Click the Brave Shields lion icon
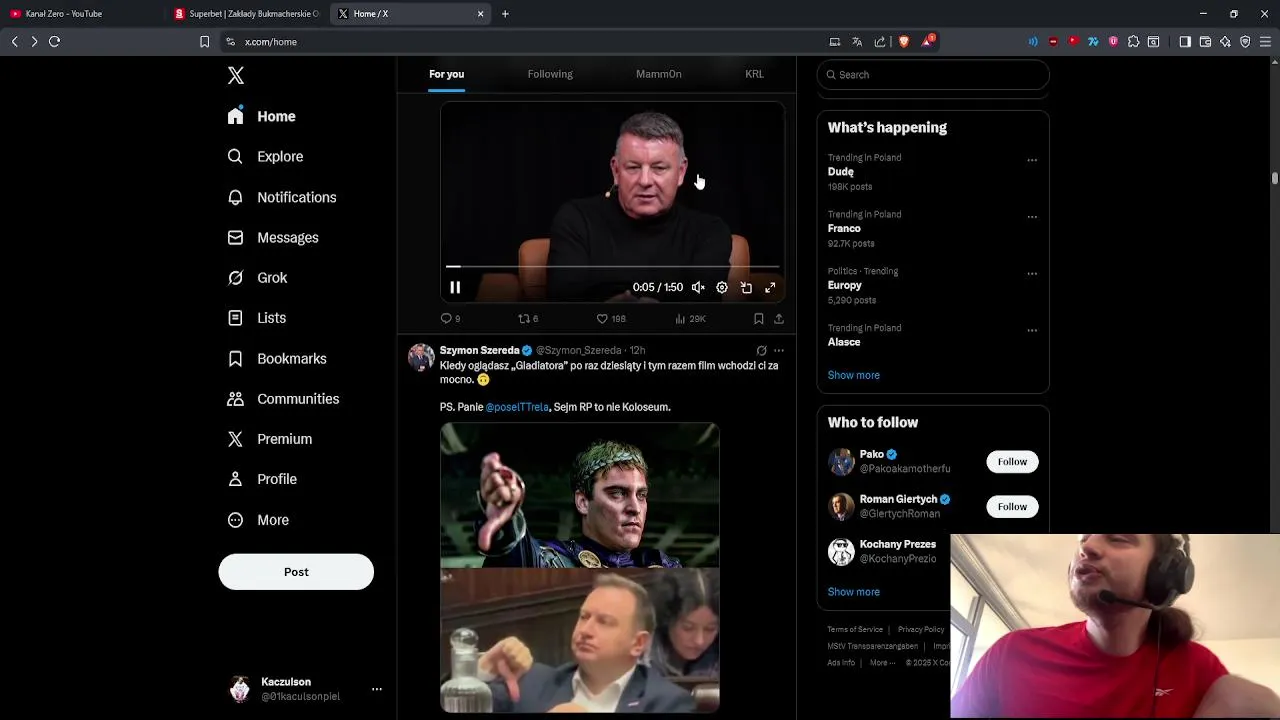Viewport: 1280px width, 720px height. [904, 42]
